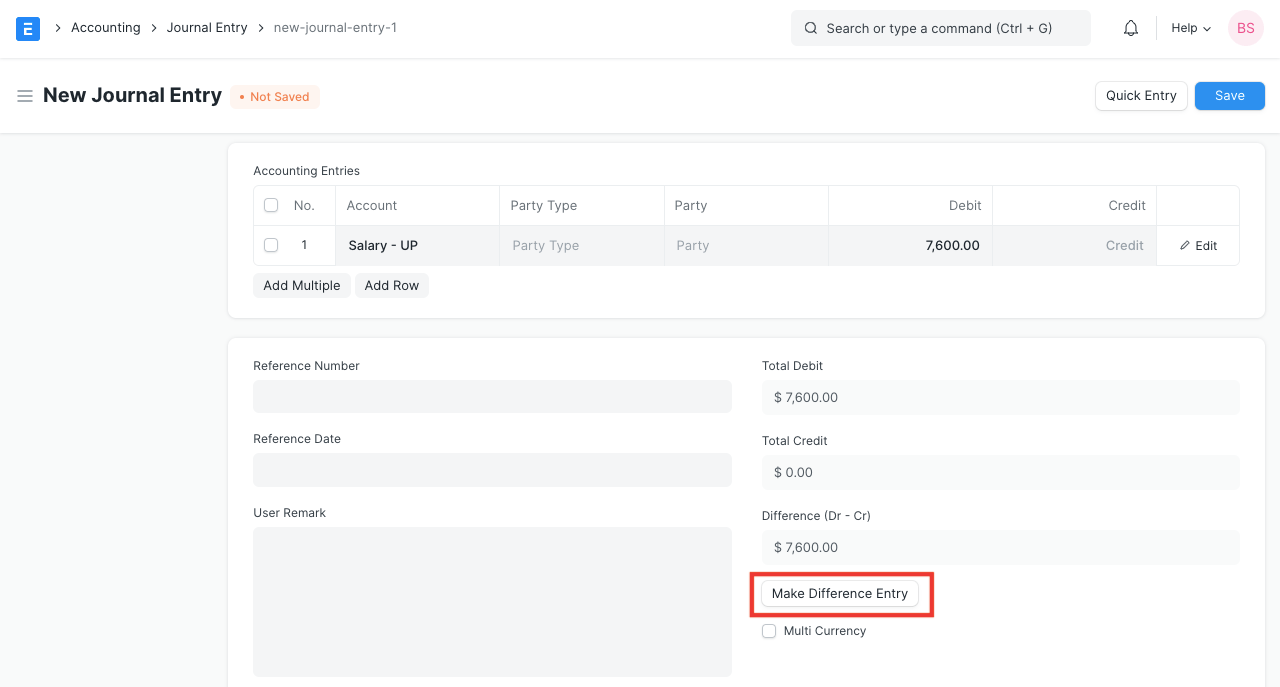Go to Accounting breadcrumb
The image size is (1280, 687).
pos(105,28)
